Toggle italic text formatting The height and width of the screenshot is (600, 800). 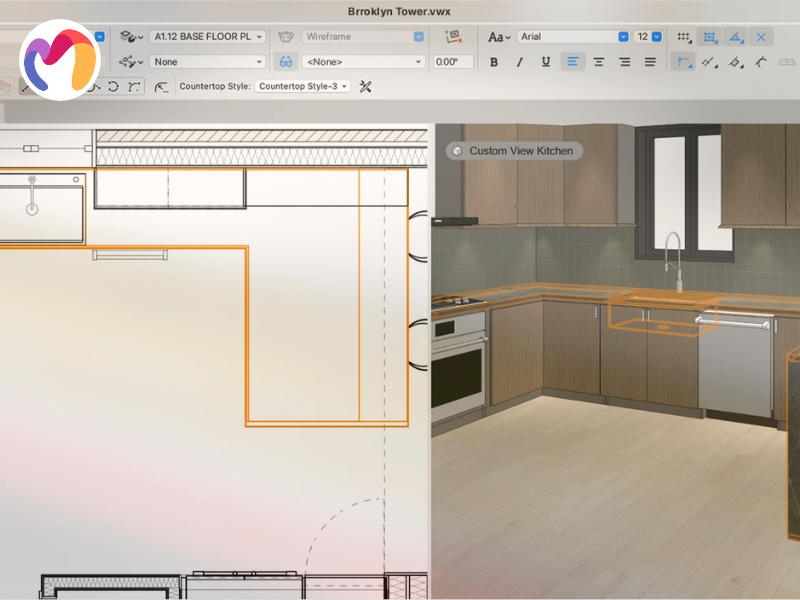520,62
